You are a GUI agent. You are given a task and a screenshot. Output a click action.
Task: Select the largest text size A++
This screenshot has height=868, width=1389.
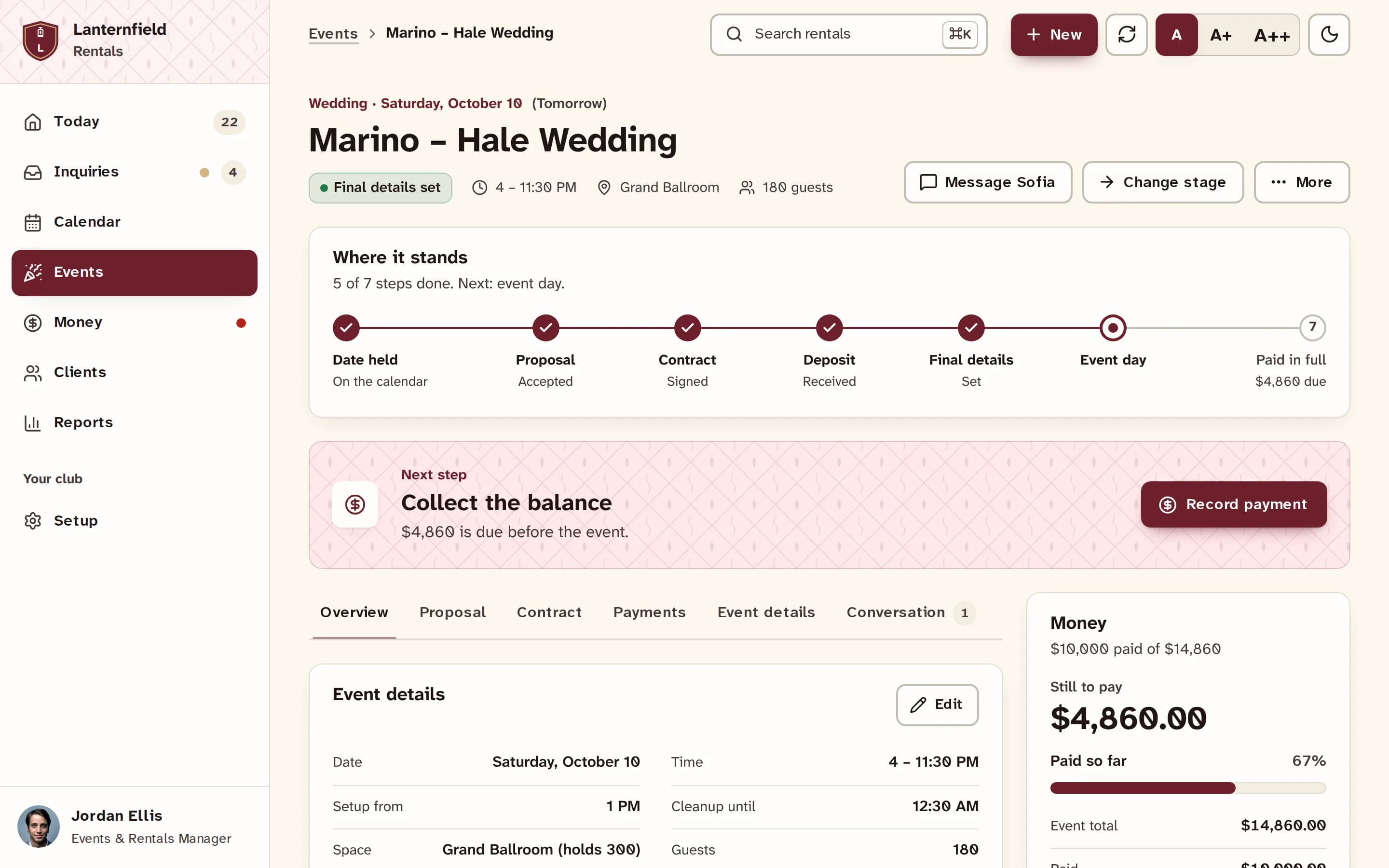click(x=1271, y=35)
